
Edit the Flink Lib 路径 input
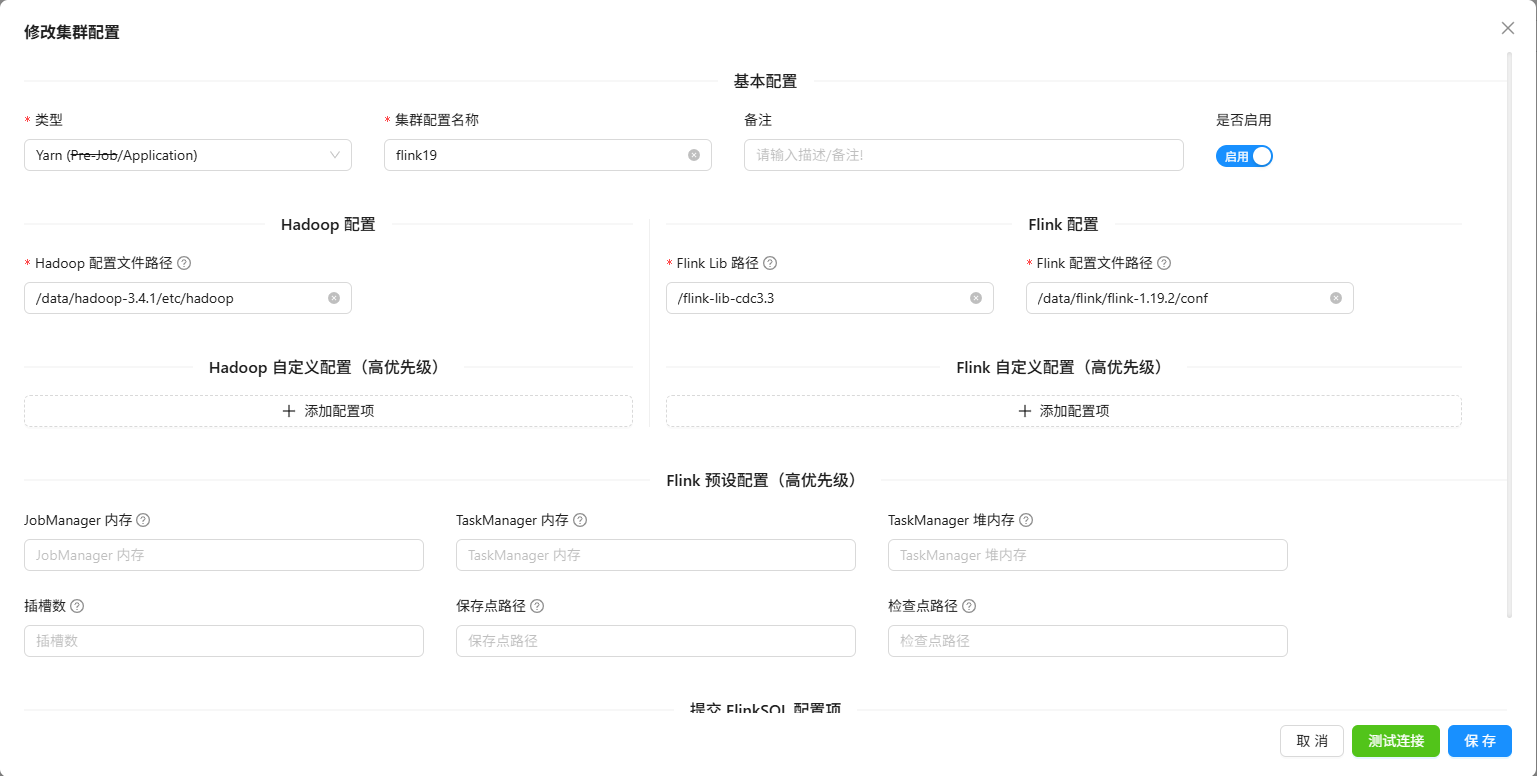(x=830, y=298)
